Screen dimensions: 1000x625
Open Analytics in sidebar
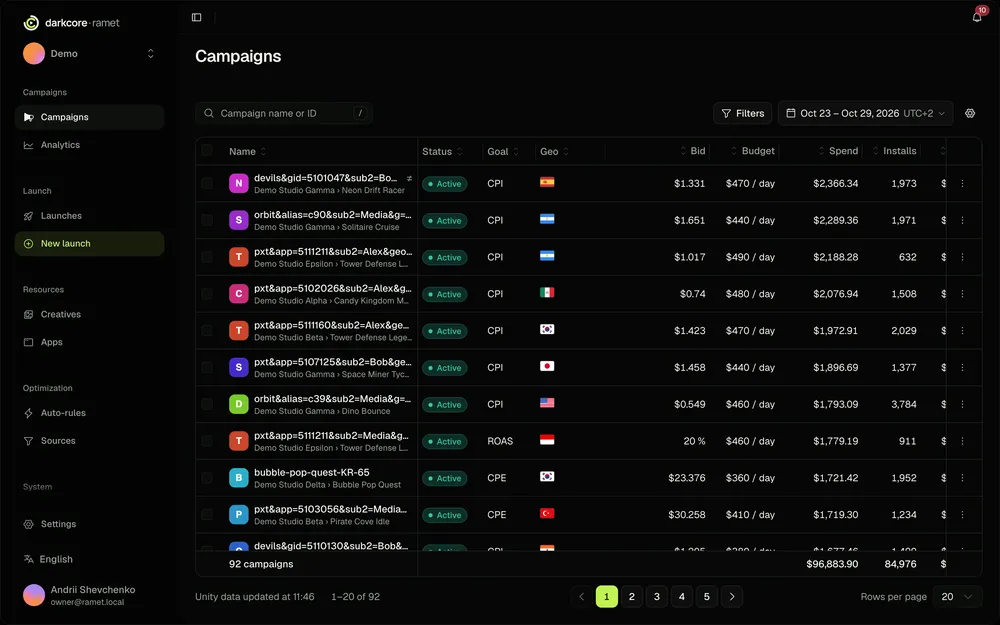tap(89, 145)
